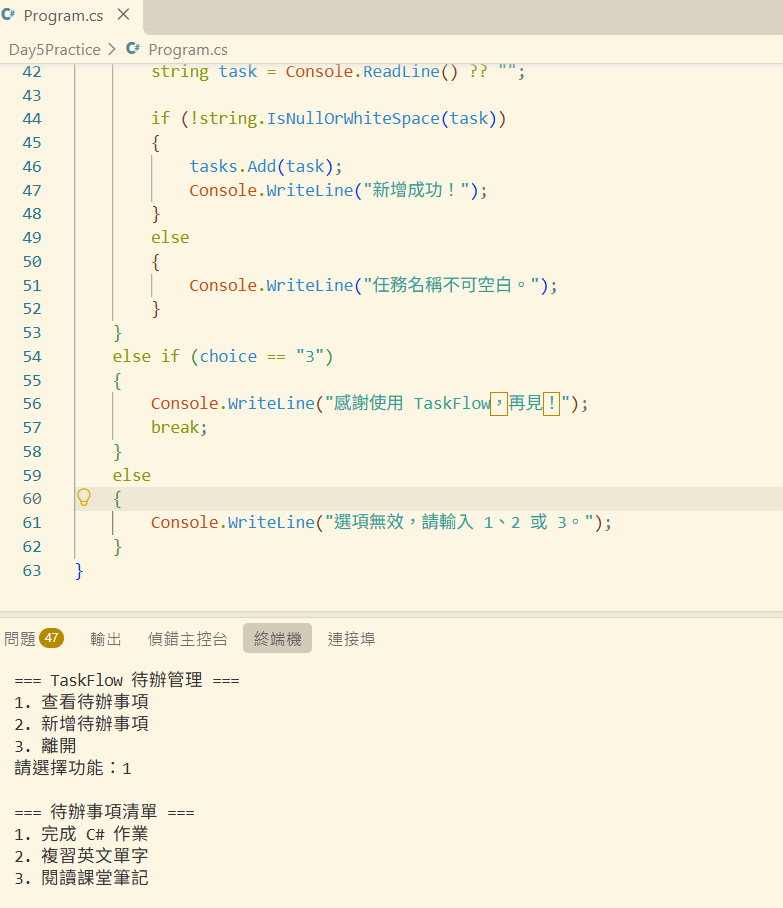Click terminal line '2. 新增待辦事項'
783x908 pixels.
(82, 724)
